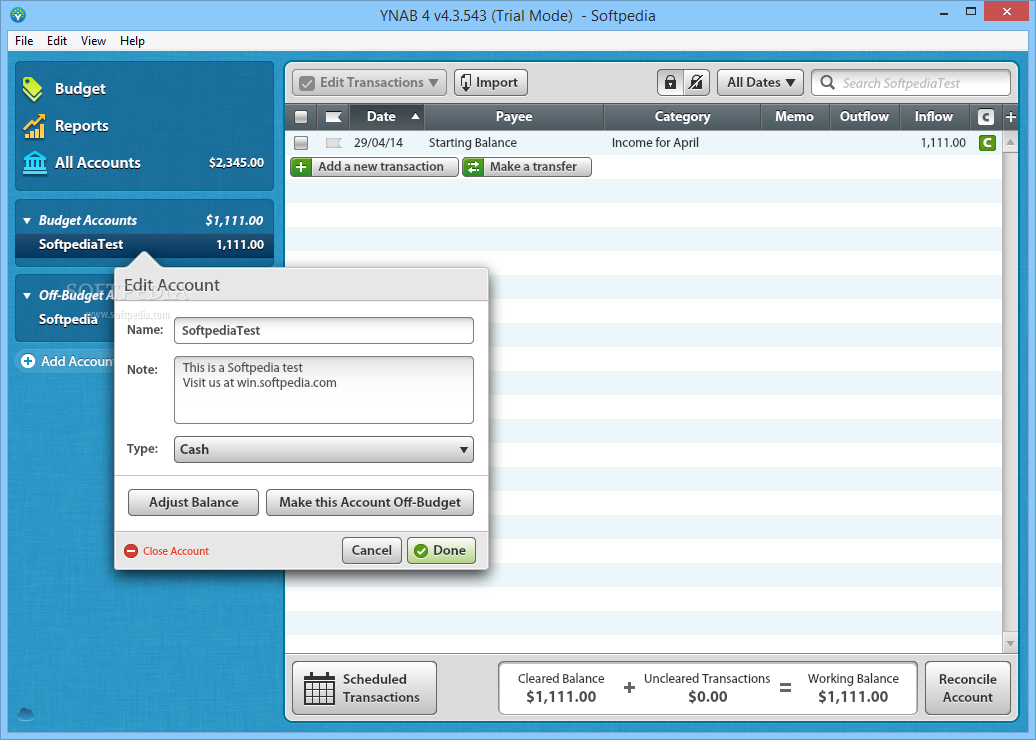This screenshot has height=740, width=1036.
Task: Click the search magnifier icon
Action: click(x=827, y=83)
